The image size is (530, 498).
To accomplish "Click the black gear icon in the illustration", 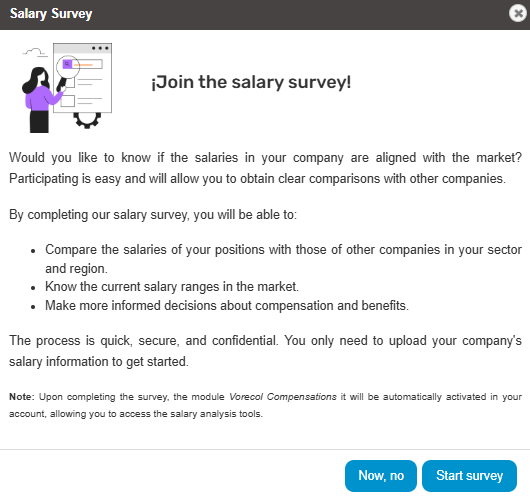I will click(87, 120).
